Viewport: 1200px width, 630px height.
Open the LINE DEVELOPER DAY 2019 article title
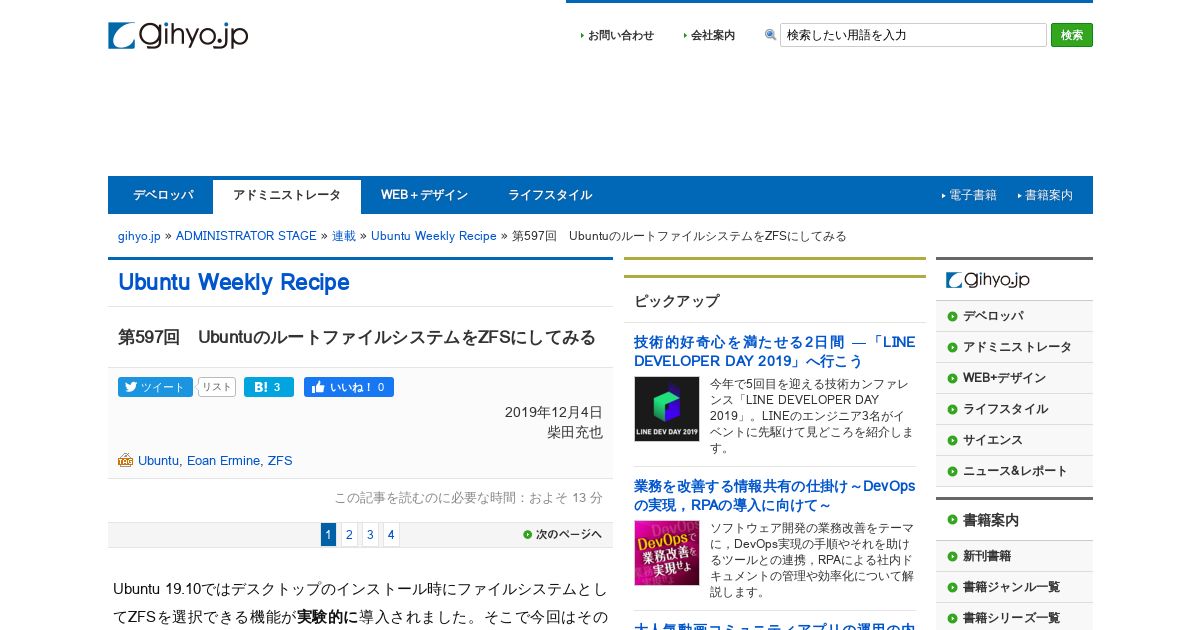click(774, 351)
